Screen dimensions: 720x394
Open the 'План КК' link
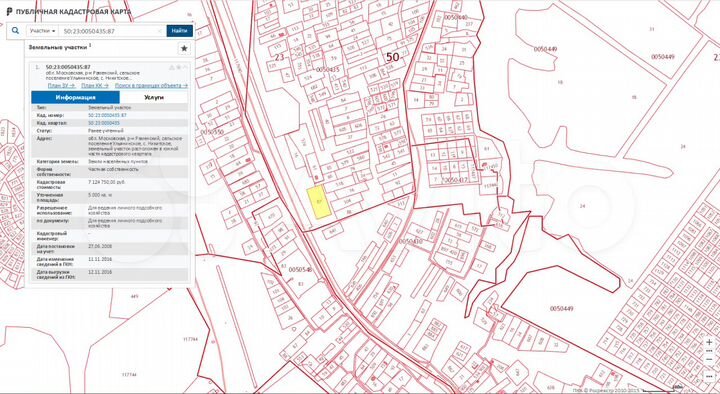[x=95, y=85]
